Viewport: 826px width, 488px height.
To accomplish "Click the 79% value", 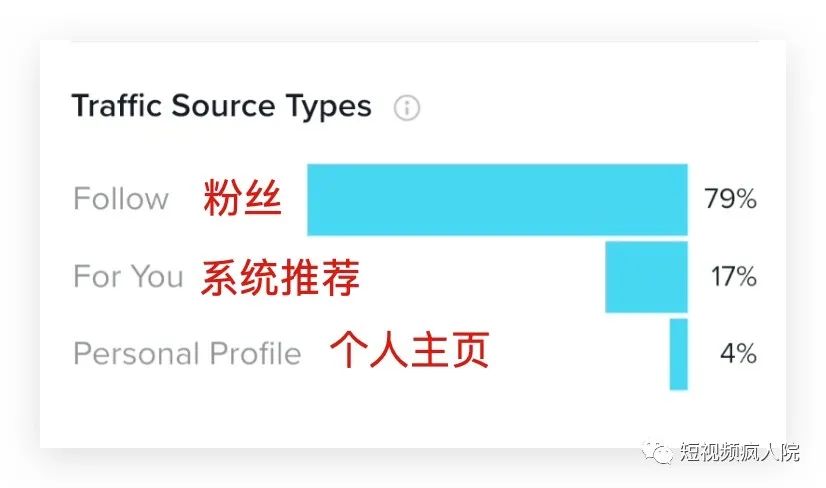I will [730, 199].
